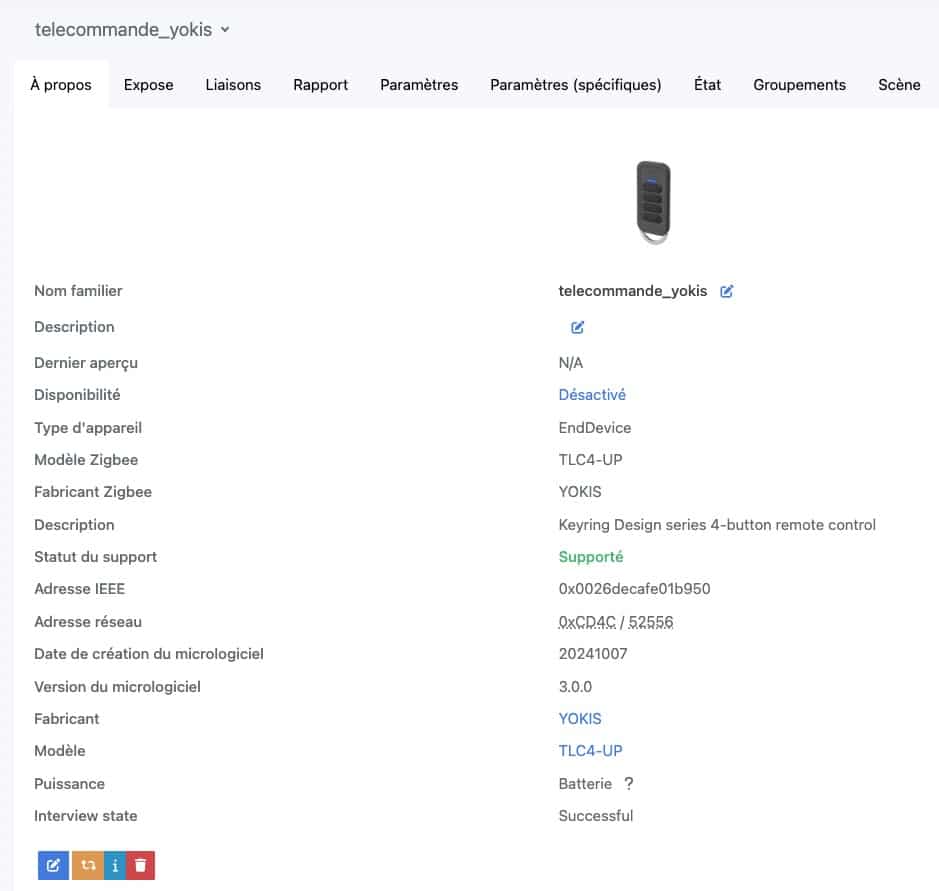The image size is (939, 891).
Task: Select the Scène tab
Action: [899, 85]
